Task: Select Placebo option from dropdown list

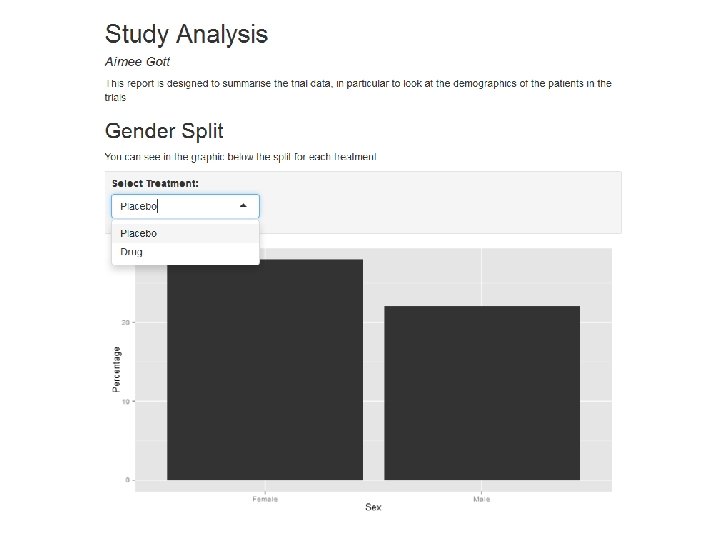Action: [139, 233]
